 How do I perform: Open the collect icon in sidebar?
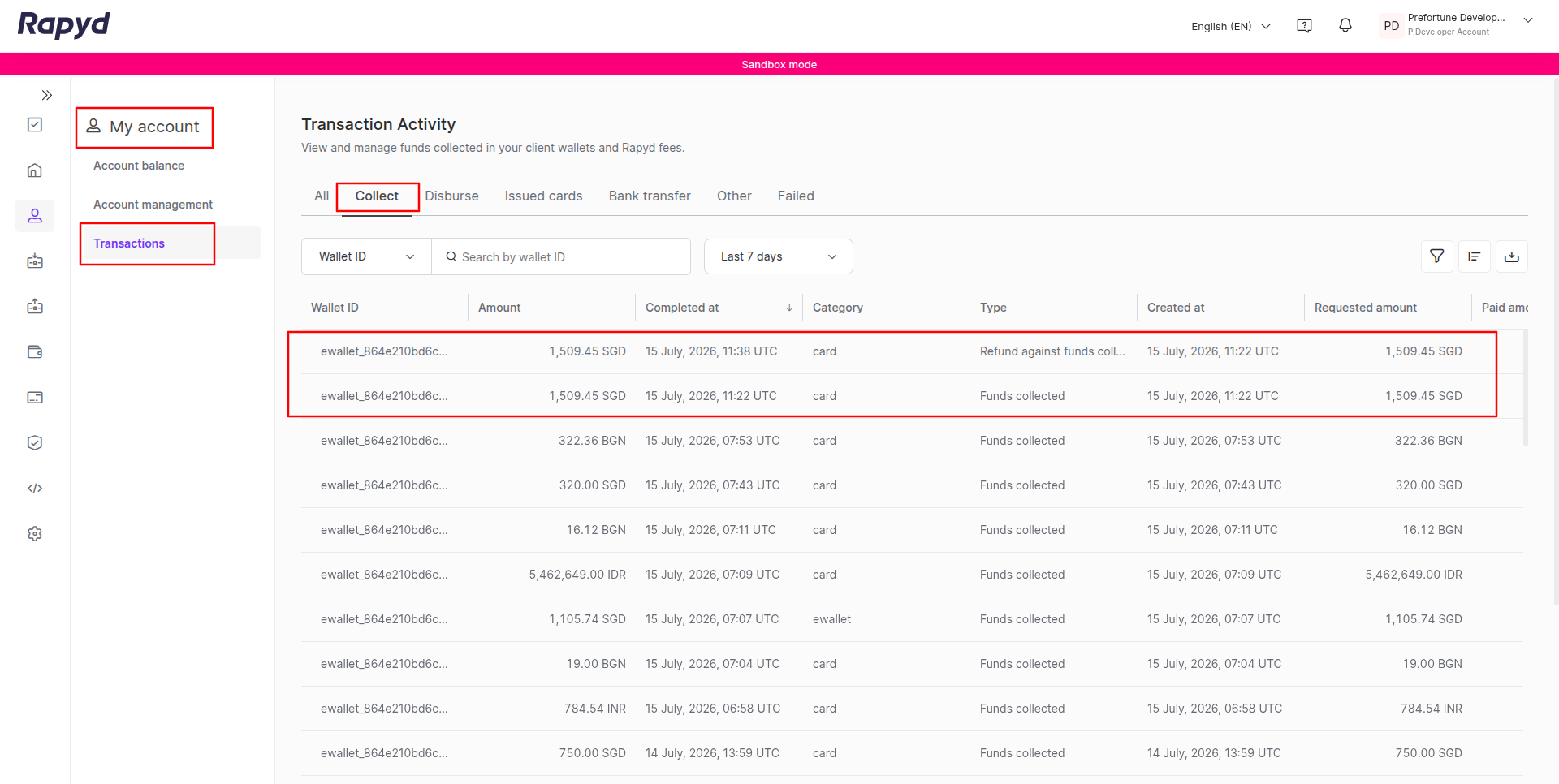(35, 261)
